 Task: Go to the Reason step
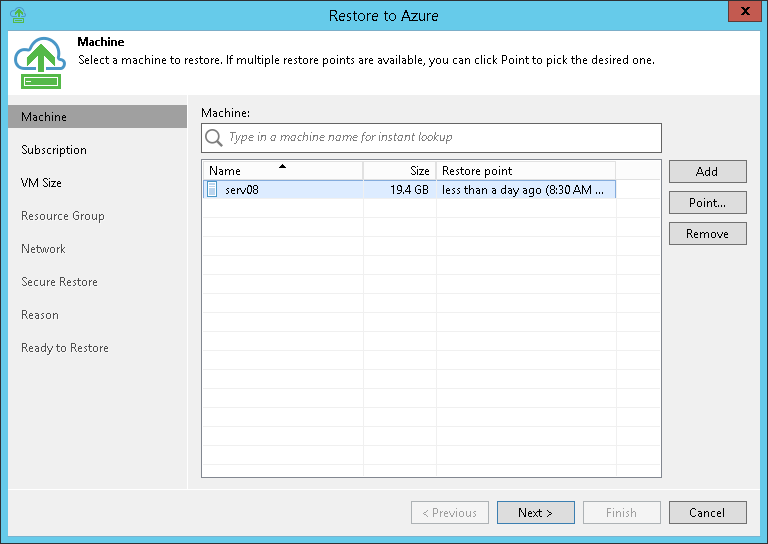pos(40,315)
